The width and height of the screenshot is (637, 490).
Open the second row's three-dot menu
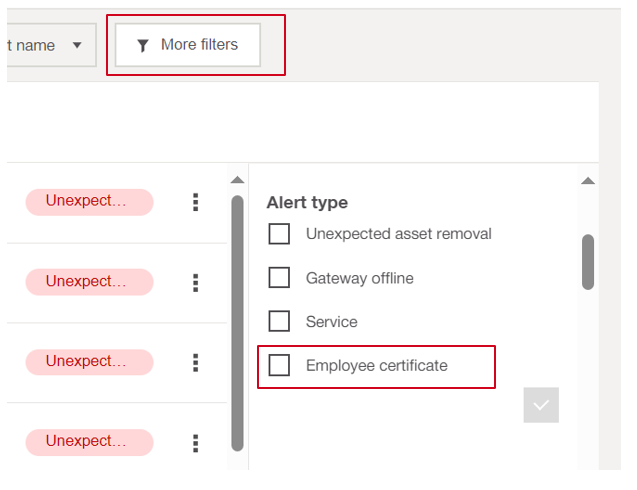(x=195, y=282)
